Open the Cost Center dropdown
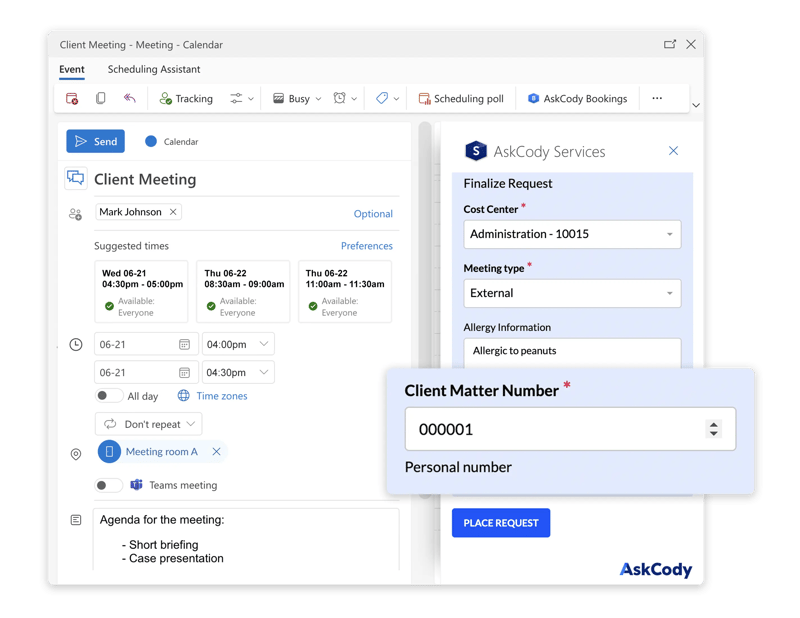 [x=572, y=234]
